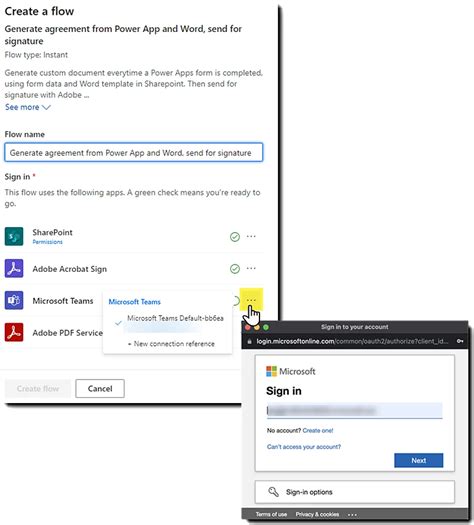Image resolution: width=474 pixels, height=525 pixels.
Task: Click the Adobe Acrobat Sign green check icon
Action: tap(235, 269)
